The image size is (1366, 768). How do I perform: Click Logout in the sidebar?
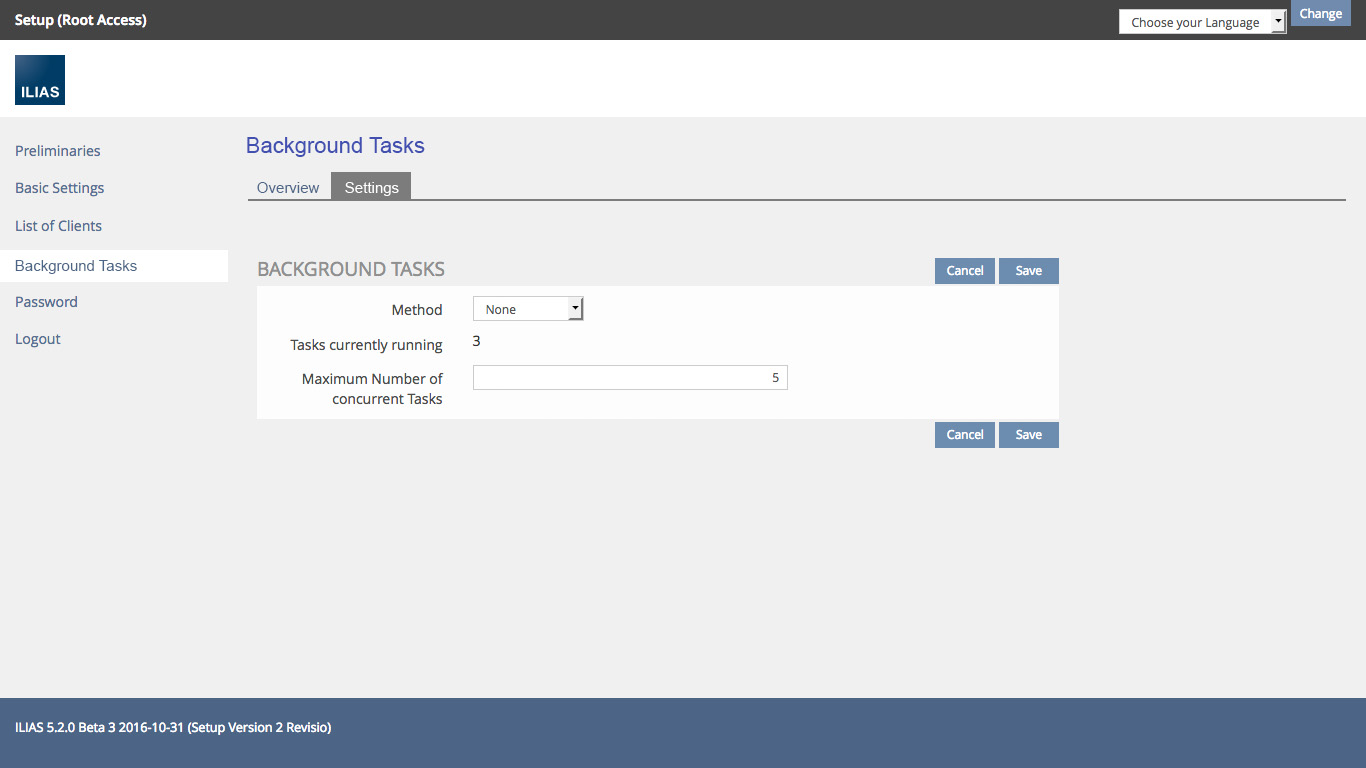(38, 339)
